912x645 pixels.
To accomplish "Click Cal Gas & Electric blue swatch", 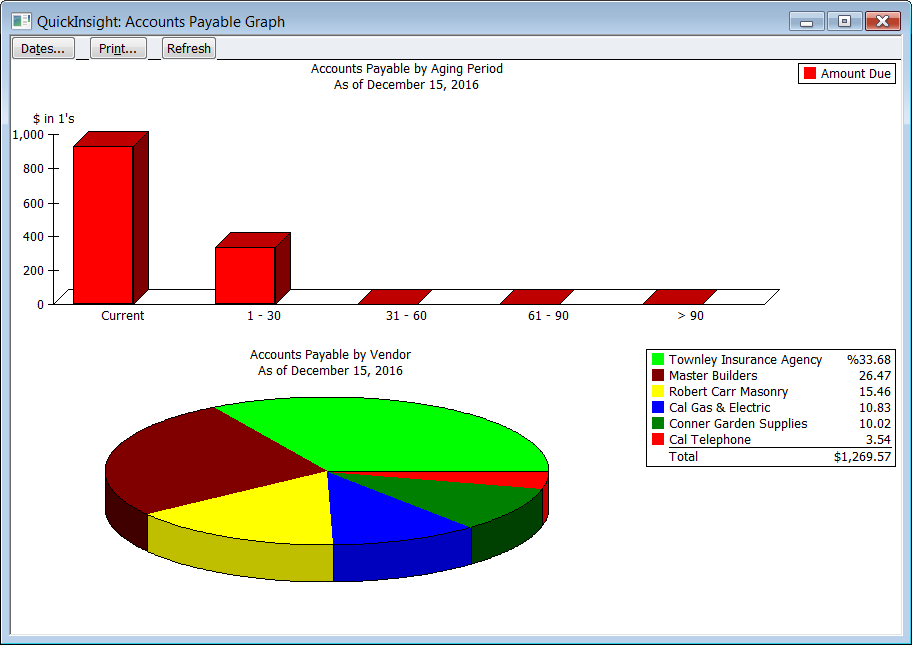I will click(658, 408).
